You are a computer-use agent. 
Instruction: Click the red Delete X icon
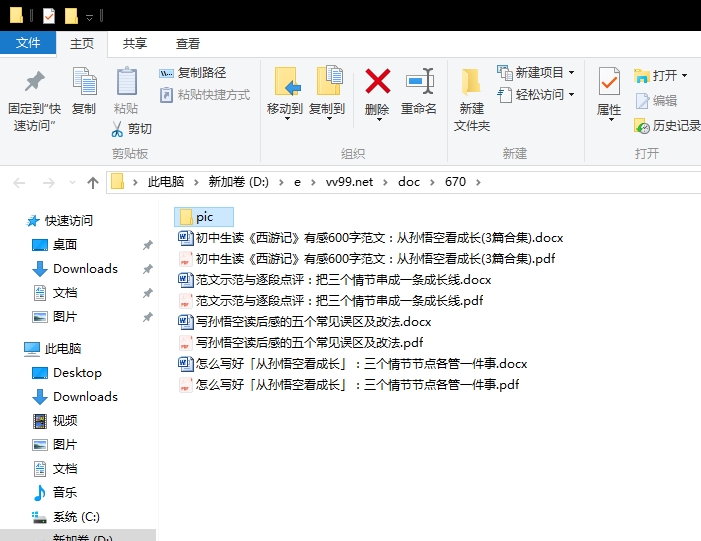[378, 81]
